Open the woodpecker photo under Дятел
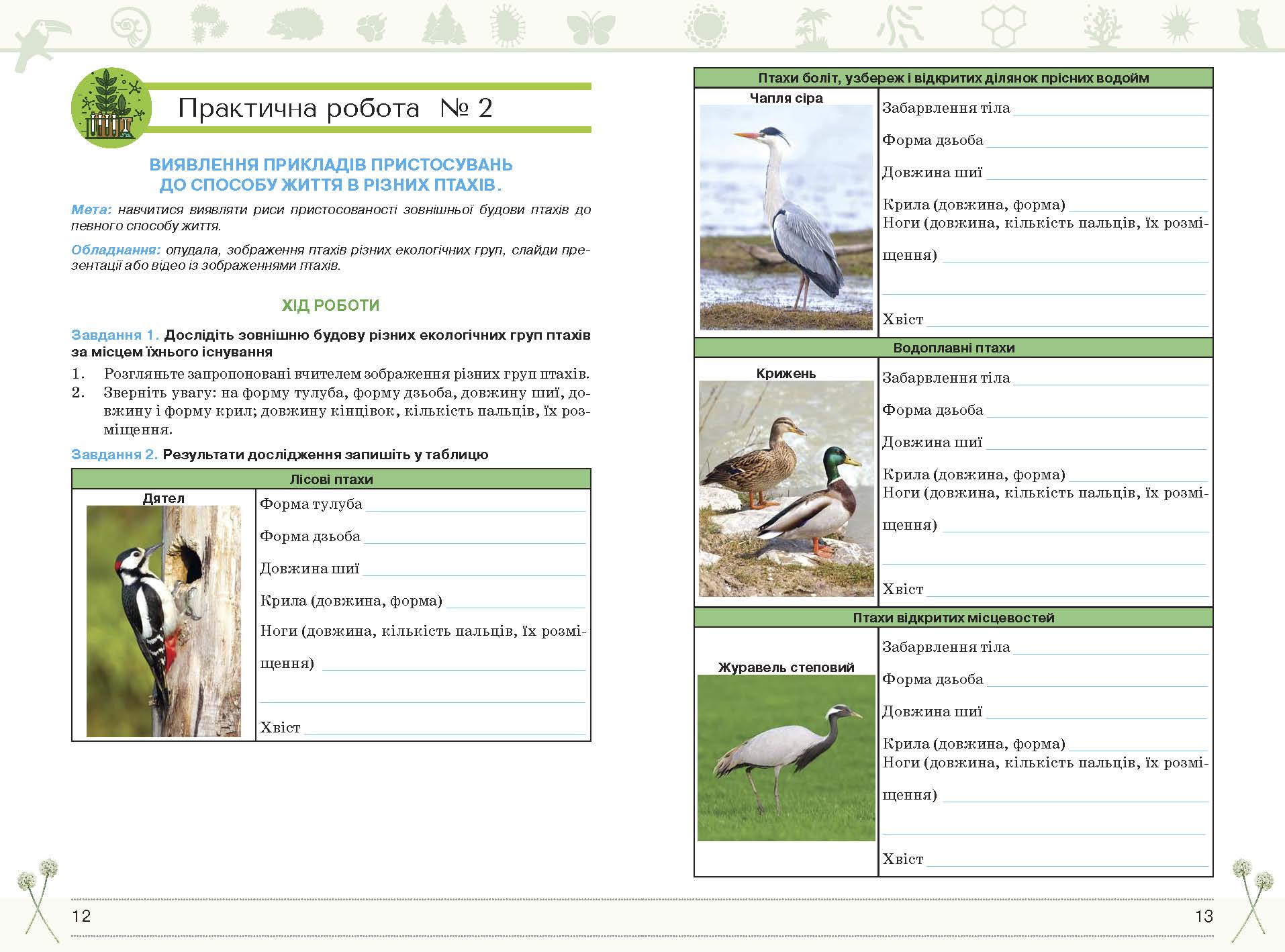Screen dimensions: 1285x952 coord(164,622)
